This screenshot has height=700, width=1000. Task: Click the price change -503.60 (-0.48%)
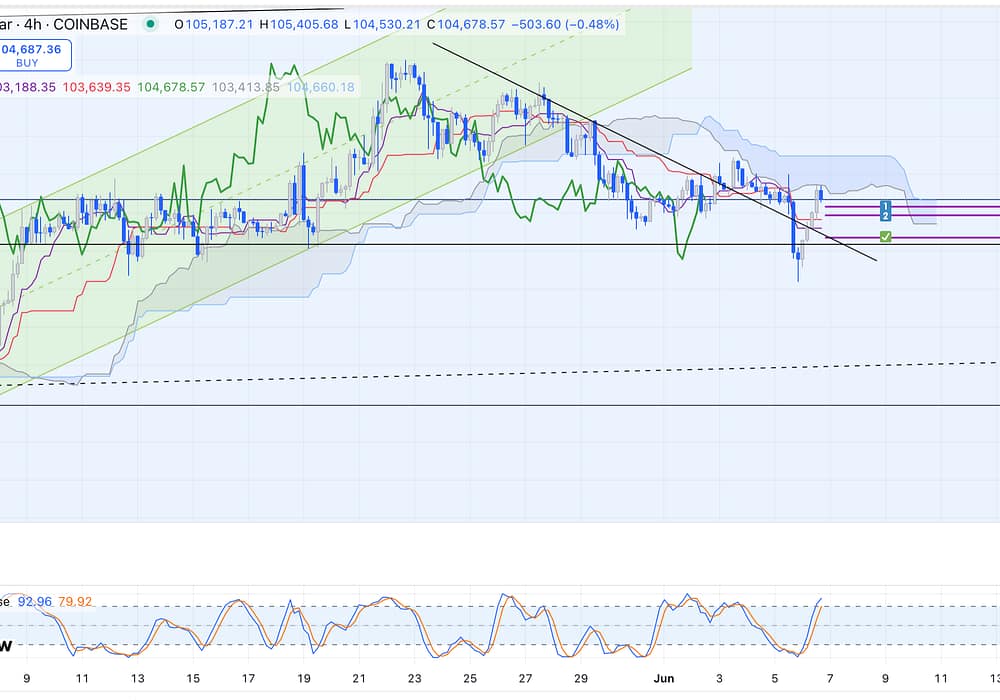tap(565, 24)
